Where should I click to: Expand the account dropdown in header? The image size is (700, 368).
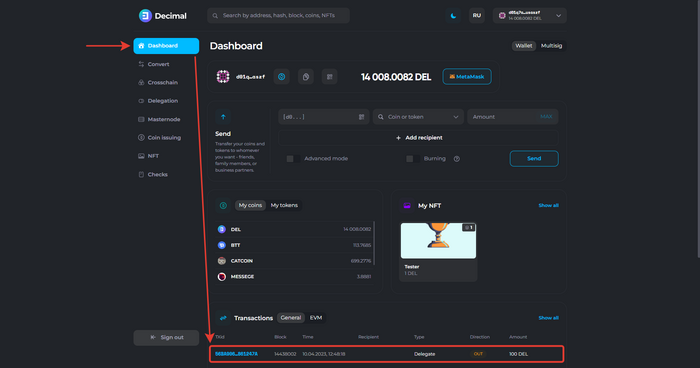coord(529,16)
